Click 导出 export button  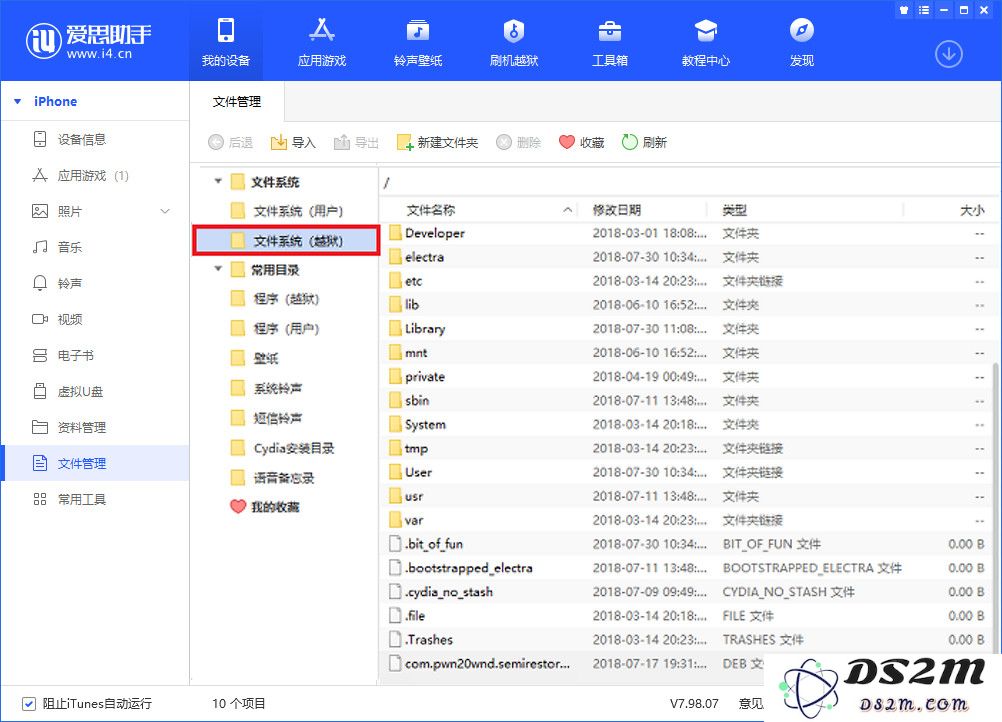click(356, 142)
